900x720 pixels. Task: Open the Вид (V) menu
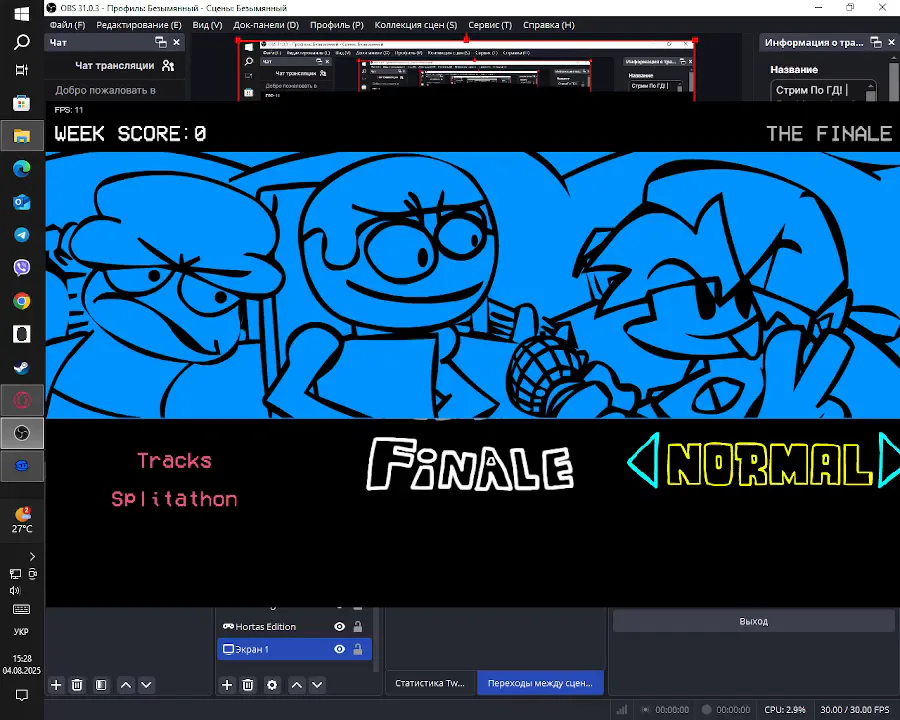207,25
